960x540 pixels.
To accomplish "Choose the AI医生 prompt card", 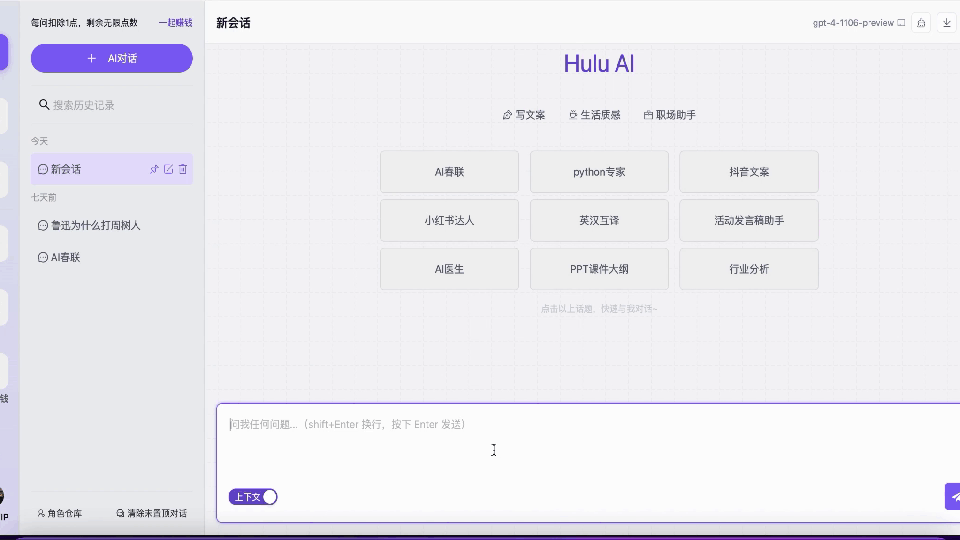I will (x=449, y=269).
